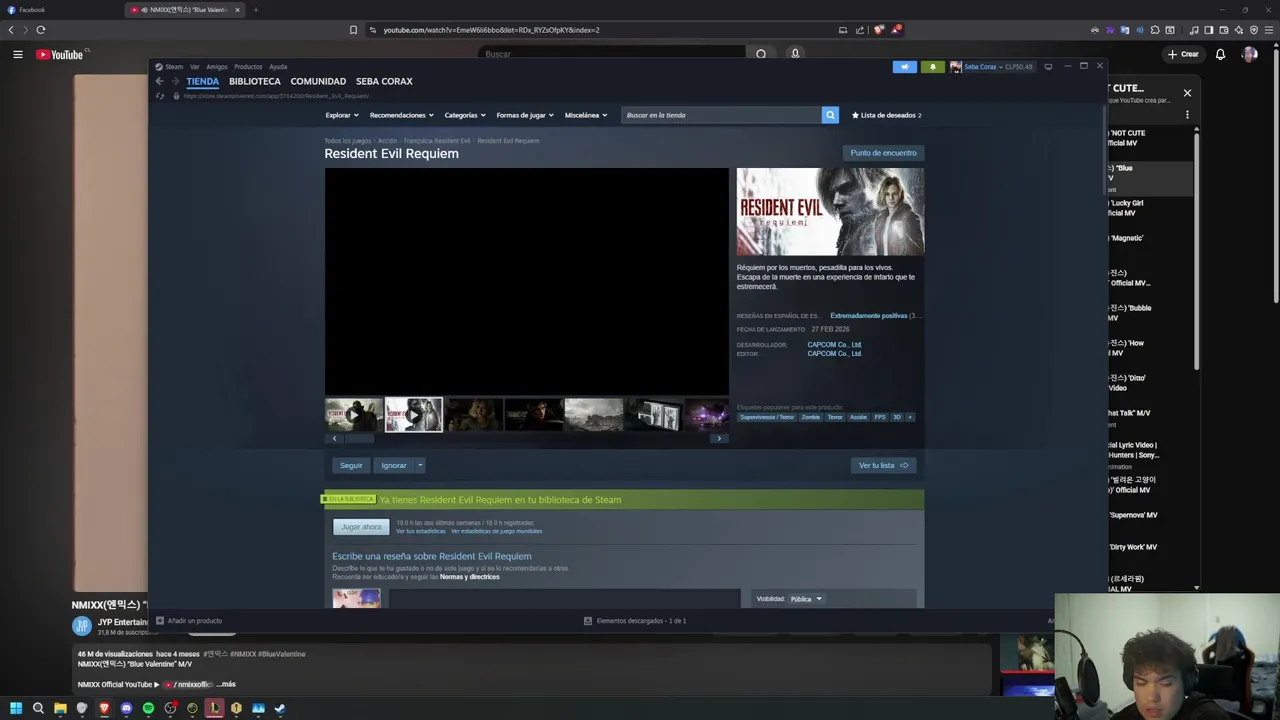This screenshot has height=720, width=1280.
Task: Click the CAPCOM developer link
Action: click(834, 345)
